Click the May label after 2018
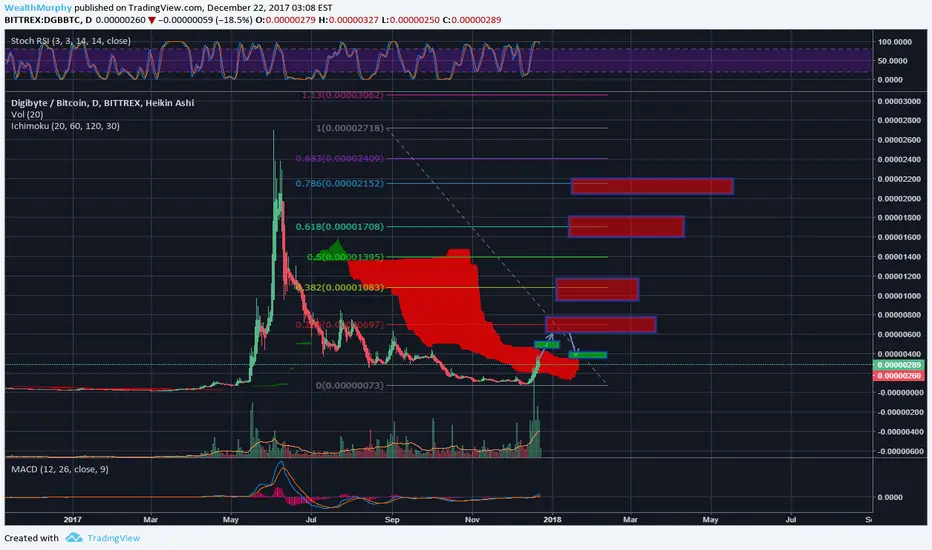This screenshot has height=550, width=932. pos(710,520)
